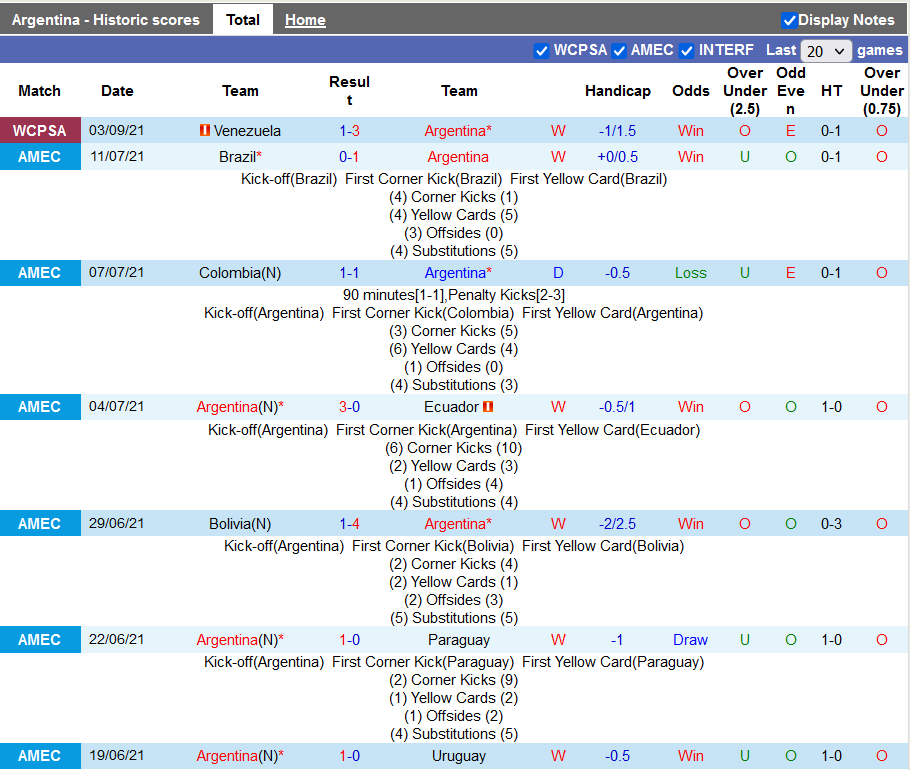Open the Last games count dropdown
The image size is (910, 770).
[x=825, y=51]
